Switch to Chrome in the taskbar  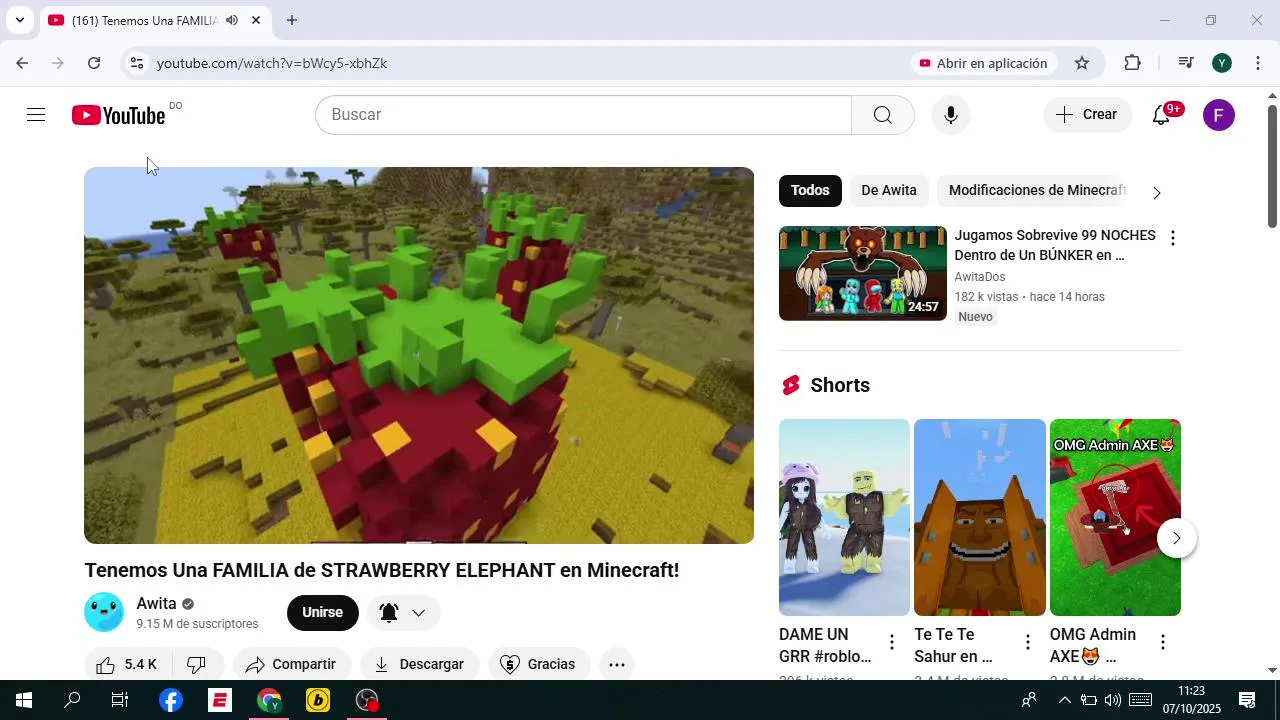click(269, 700)
